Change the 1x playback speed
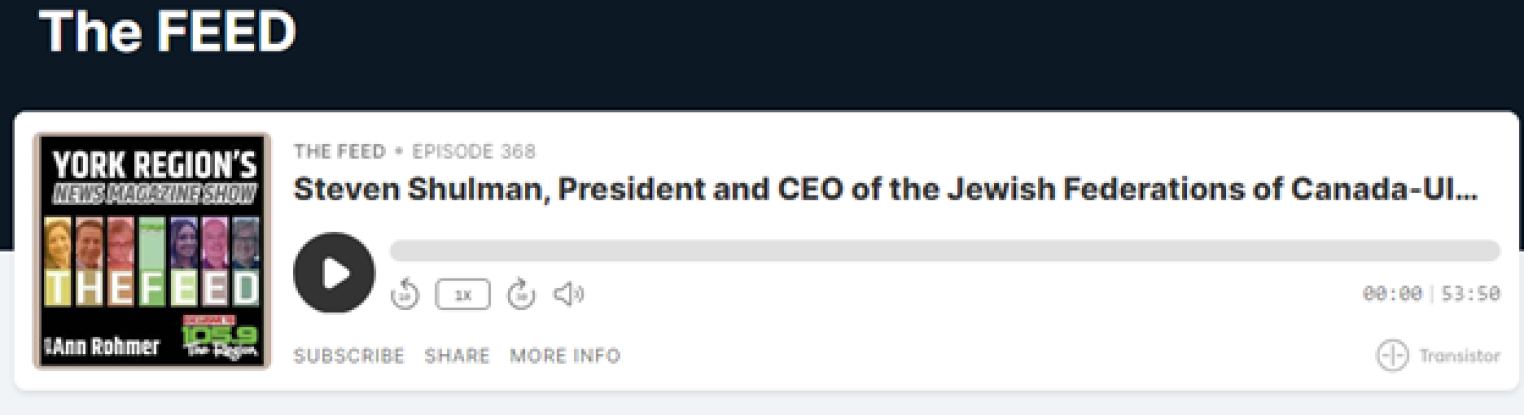Viewport: 1524px width, 415px height. (x=463, y=295)
